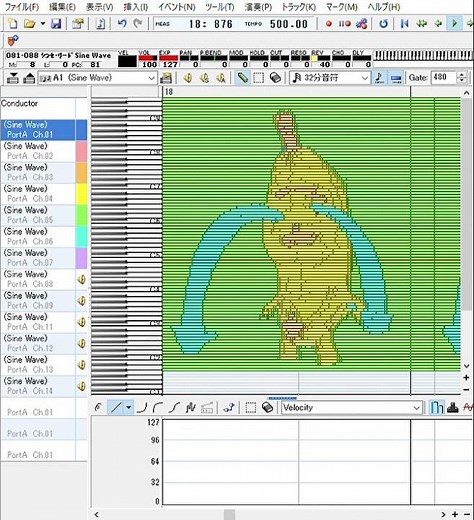Image resolution: width=474 pixels, height=520 pixels.
Task: Click the third speaker icon in the toolbar
Action: pos(220,78)
